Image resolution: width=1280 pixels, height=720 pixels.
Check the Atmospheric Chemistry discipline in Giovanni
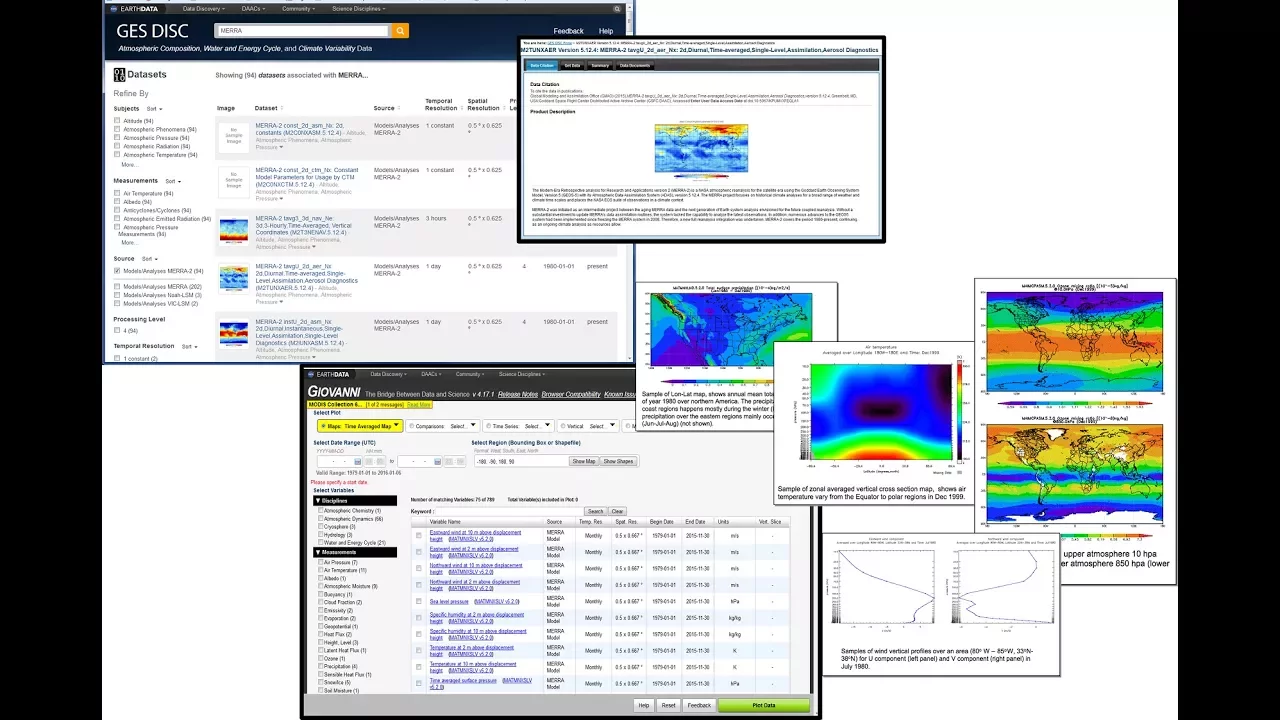[x=321, y=511]
